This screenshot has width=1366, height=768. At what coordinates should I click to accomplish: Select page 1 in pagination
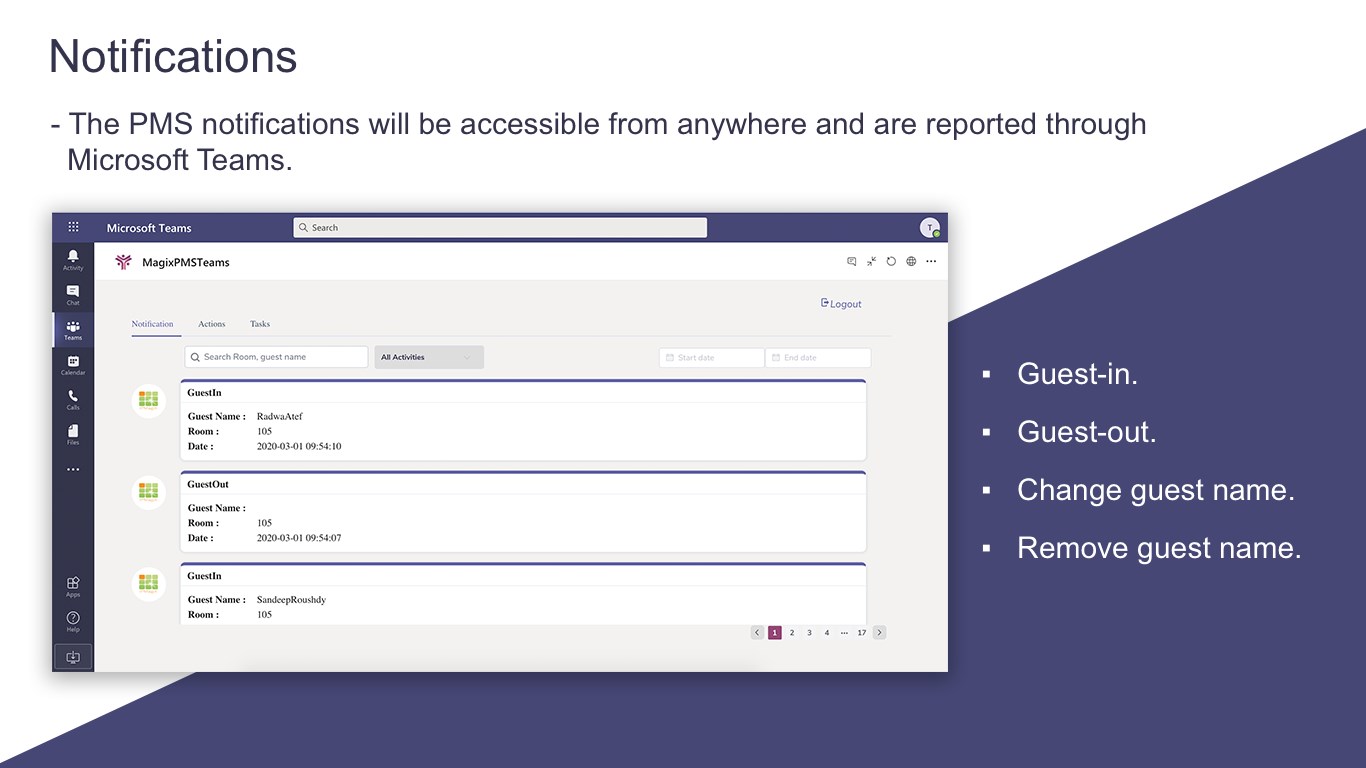tap(775, 633)
